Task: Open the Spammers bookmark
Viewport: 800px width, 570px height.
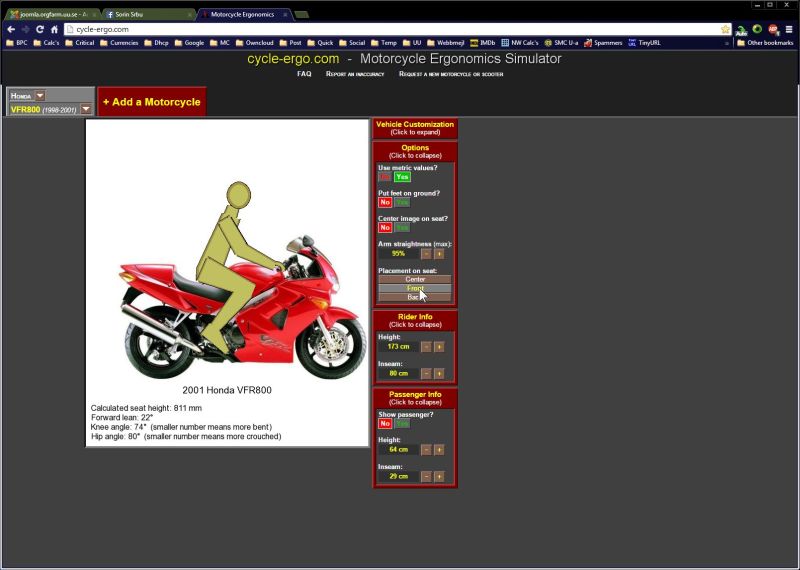Action: point(603,43)
